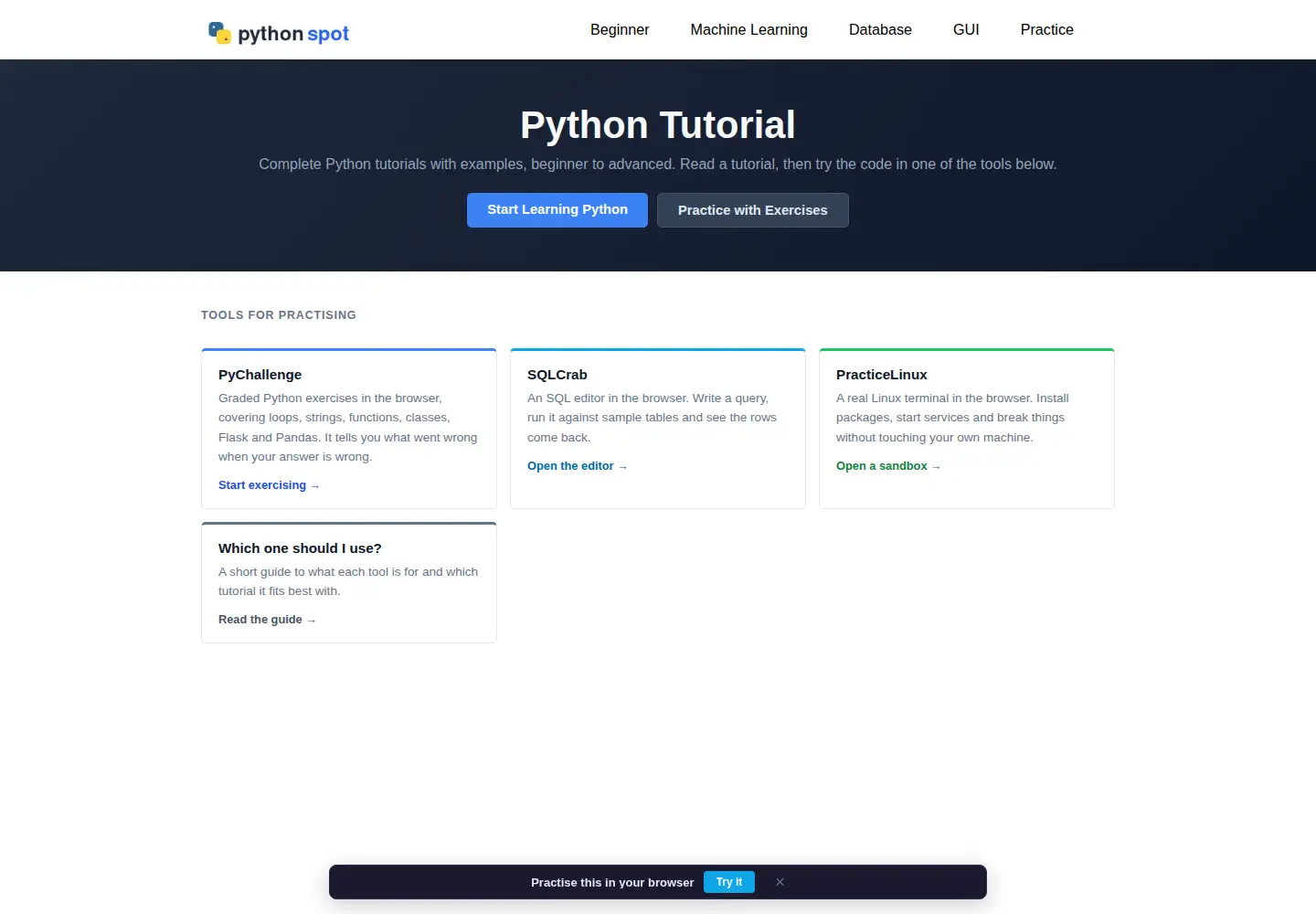1316x914 pixels.
Task: Click the python spot site name
Action: coord(293,34)
